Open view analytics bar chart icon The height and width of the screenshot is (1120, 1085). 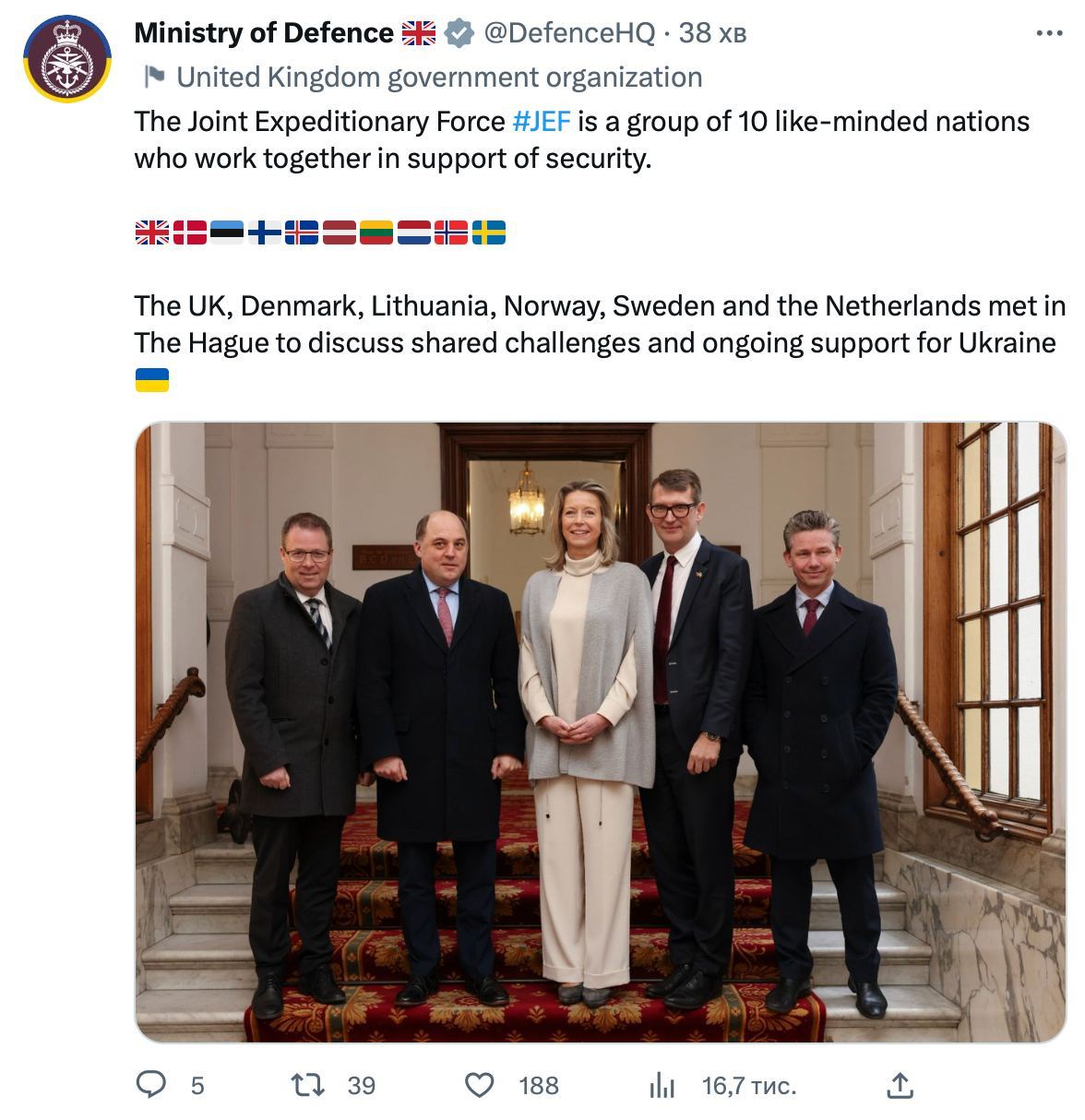point(662,1086)
